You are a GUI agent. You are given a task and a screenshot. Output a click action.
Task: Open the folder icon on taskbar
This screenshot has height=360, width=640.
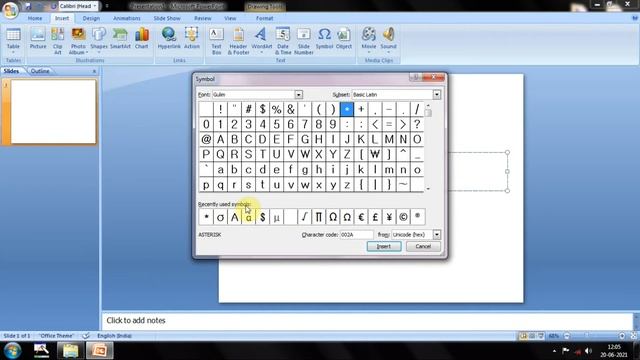click(70, 351)
